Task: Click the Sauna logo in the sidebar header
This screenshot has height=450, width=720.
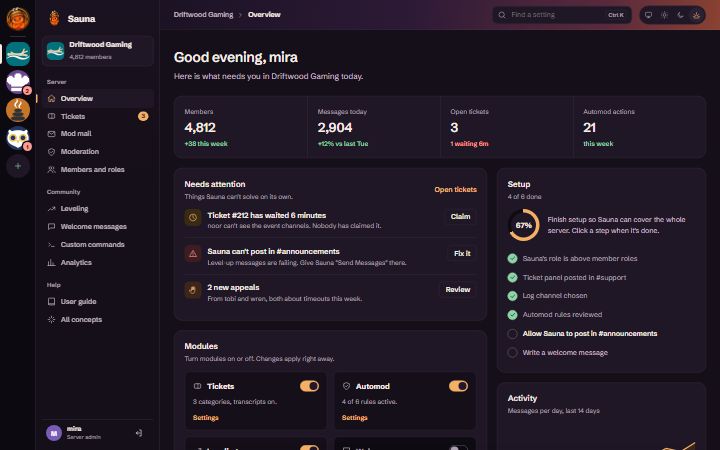Action: 55,18
